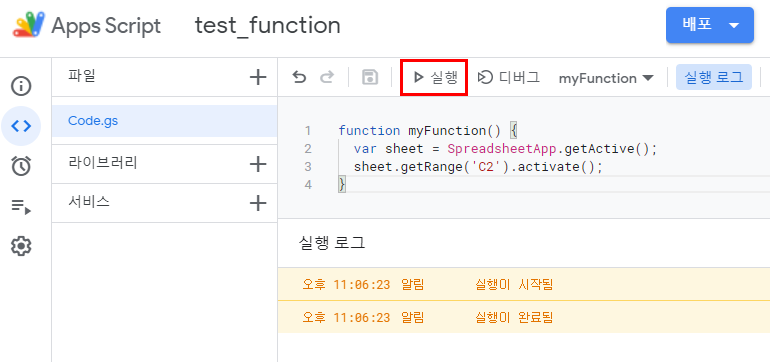
Task: Toggle the 실행 로그 button
Action: [x=714, y=77]
